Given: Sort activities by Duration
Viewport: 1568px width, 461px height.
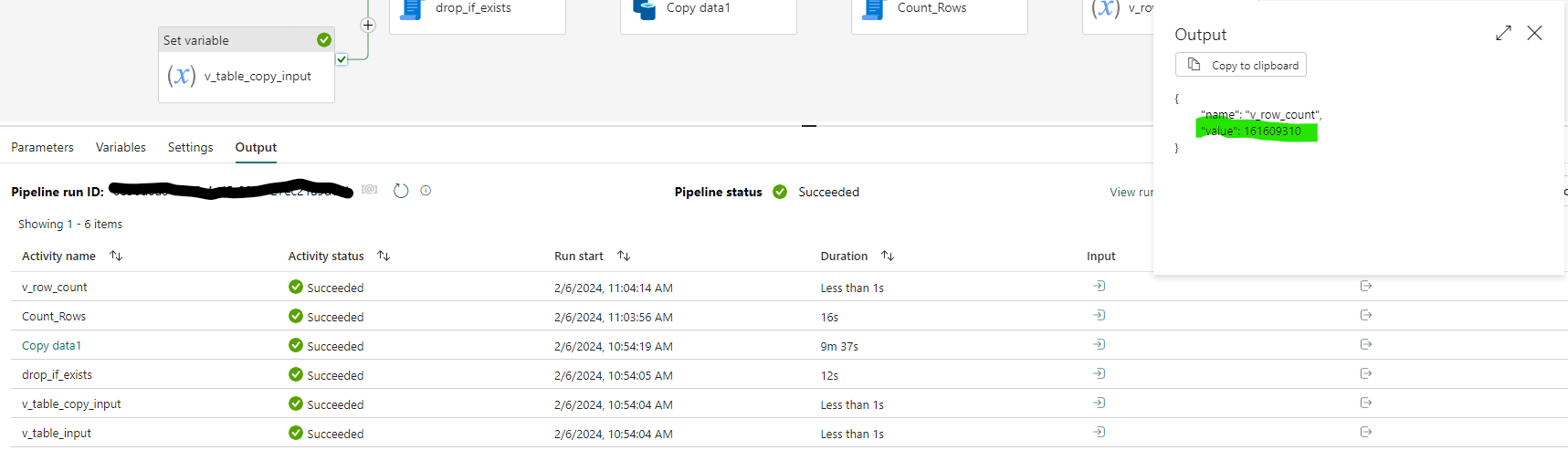Looking at the screenshot, I should [x=888, y=257].
